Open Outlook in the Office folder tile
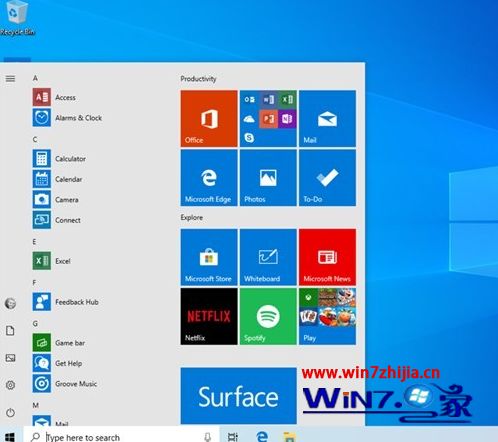This screenshot has height=442, width=498. (249, 100)
